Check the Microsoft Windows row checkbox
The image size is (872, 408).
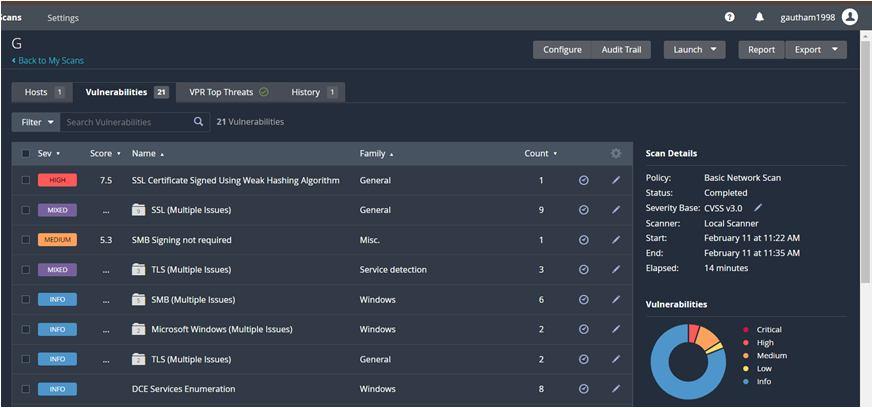26,330
